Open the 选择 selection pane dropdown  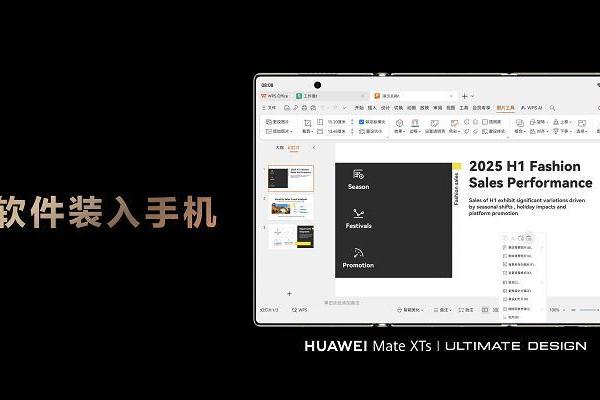582,126
